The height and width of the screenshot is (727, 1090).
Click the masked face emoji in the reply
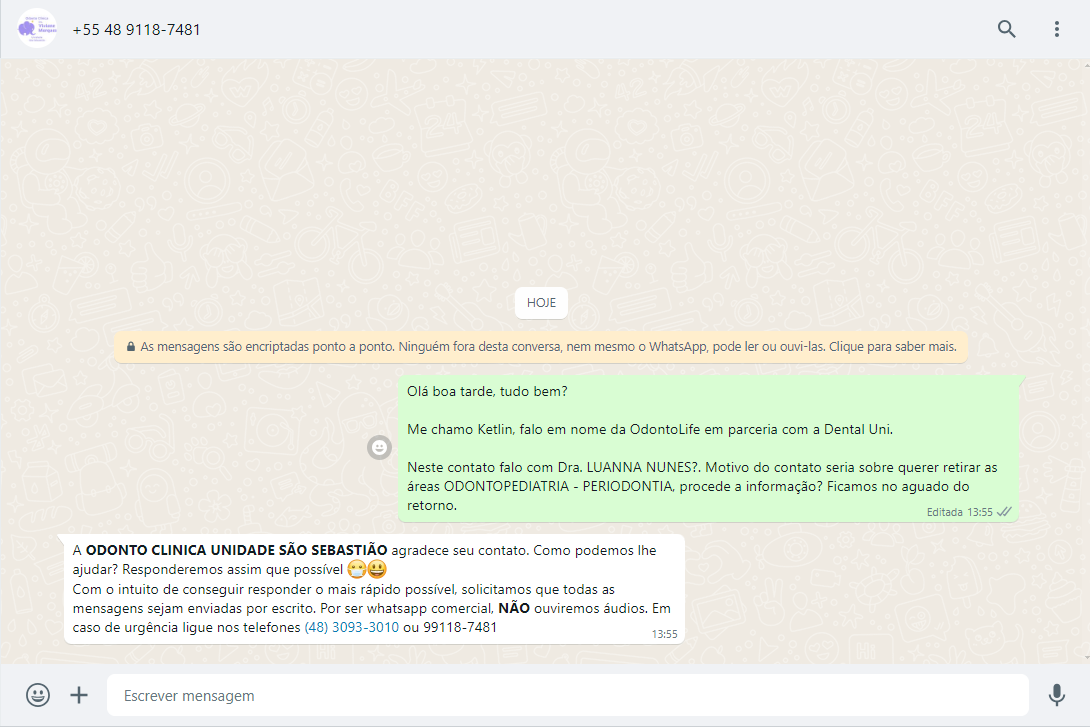[x=357, y=569]
